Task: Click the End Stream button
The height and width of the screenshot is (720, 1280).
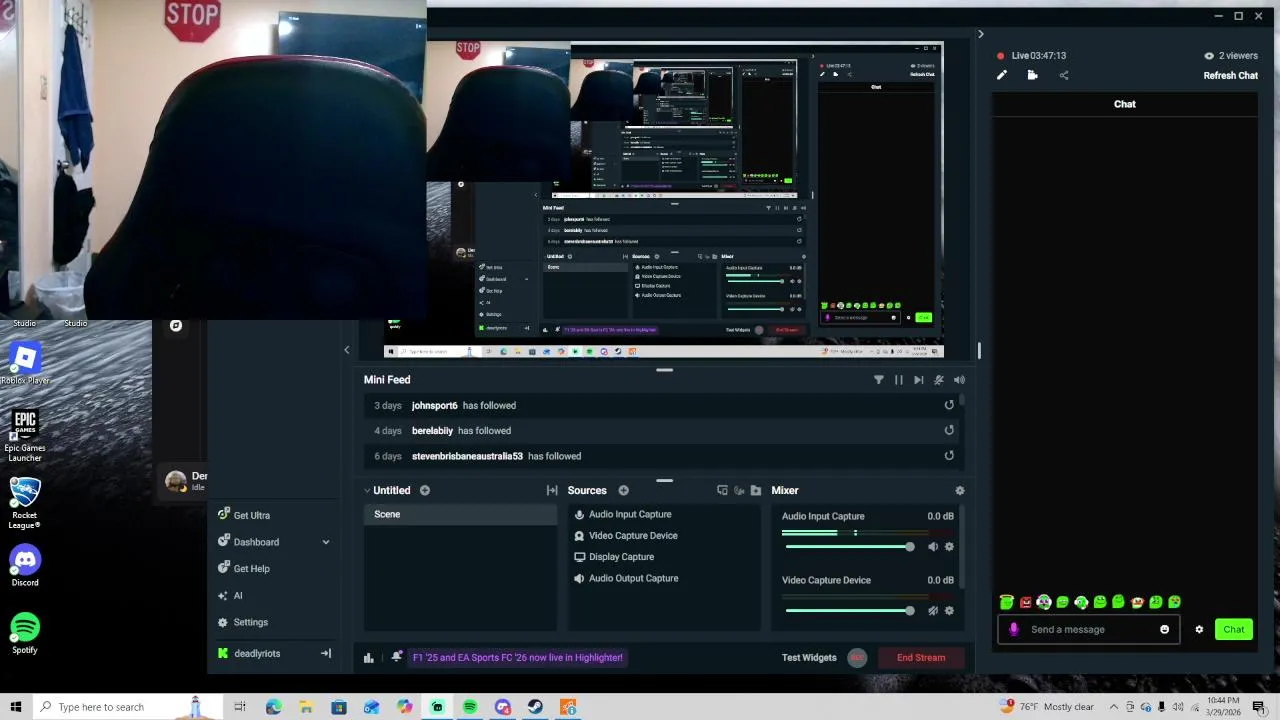Action: [x=921, y=658]
